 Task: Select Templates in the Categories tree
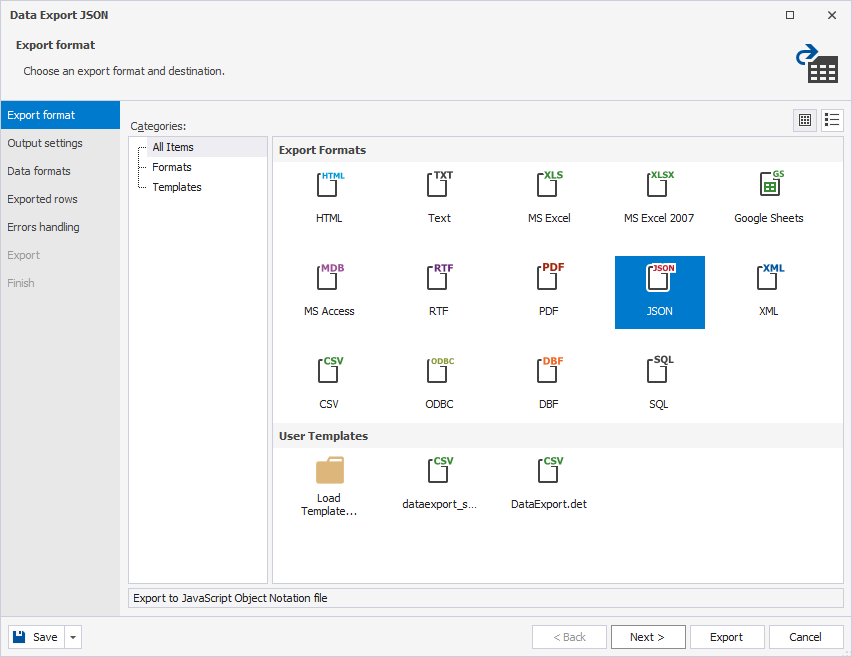177,187
